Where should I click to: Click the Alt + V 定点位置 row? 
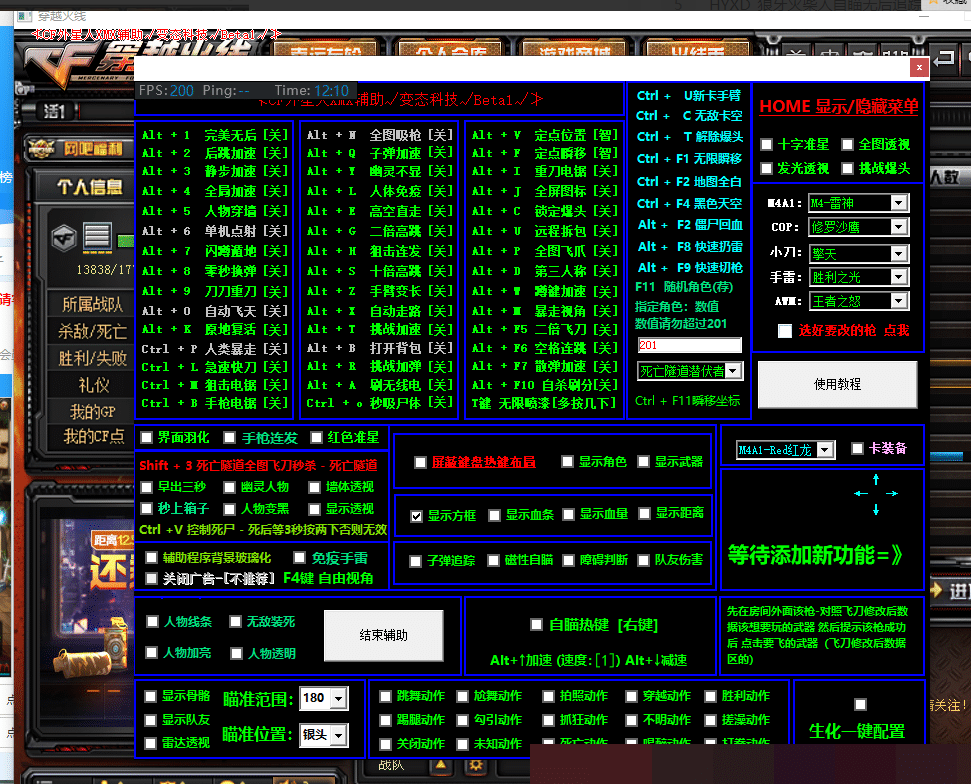[545, 135]
